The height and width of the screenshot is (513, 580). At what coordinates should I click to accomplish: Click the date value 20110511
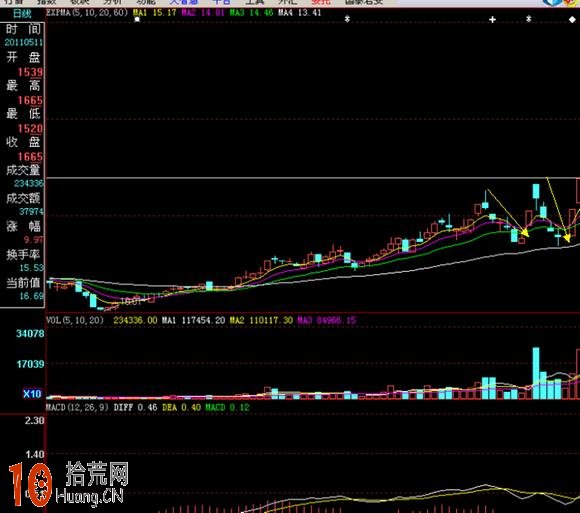click(x=24, y=42)
